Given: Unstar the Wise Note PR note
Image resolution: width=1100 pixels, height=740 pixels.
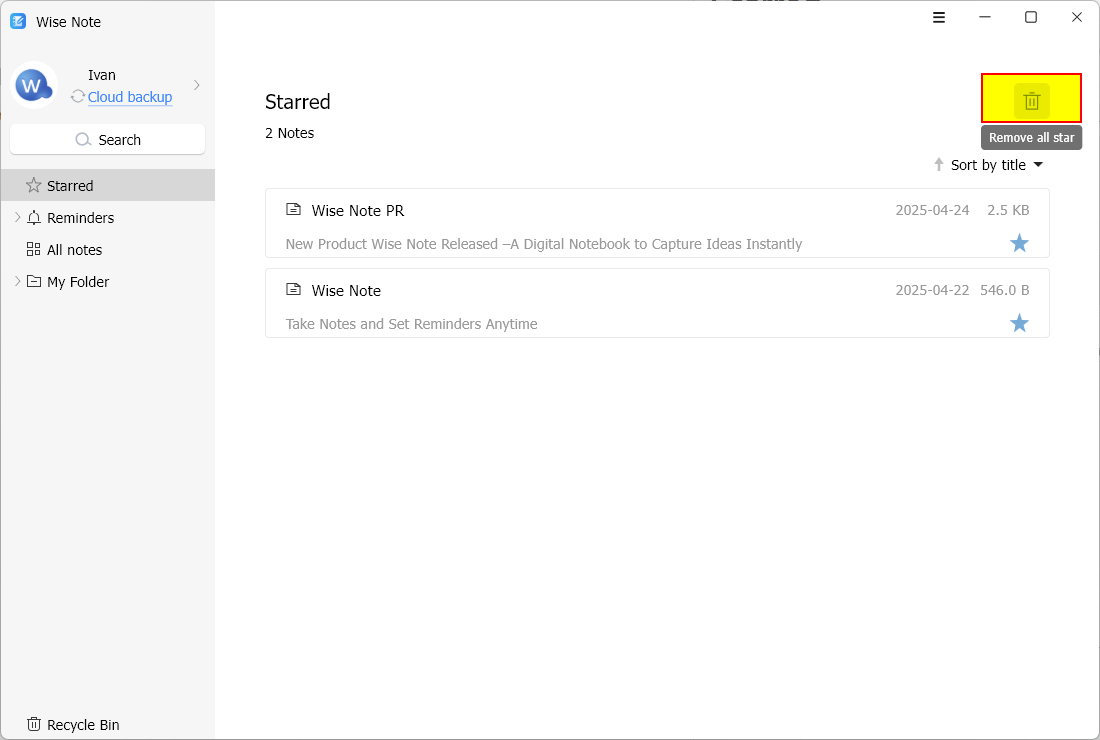Looking at the screenshot, I should coord(1019,243).
